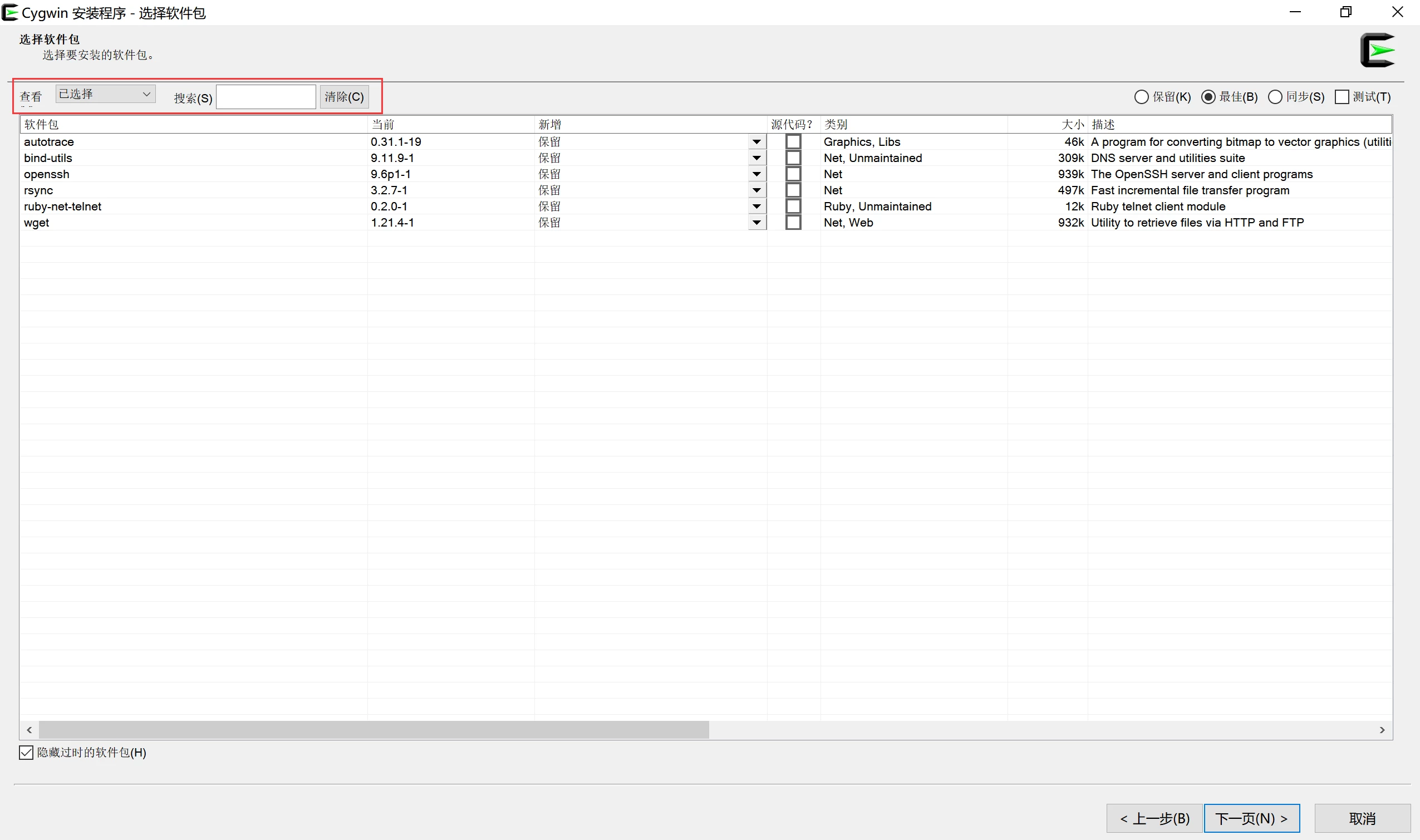Viewport: 1420px width, 840px height.
Task: Click the 下一页(N) button
Action: point(1251,818)
